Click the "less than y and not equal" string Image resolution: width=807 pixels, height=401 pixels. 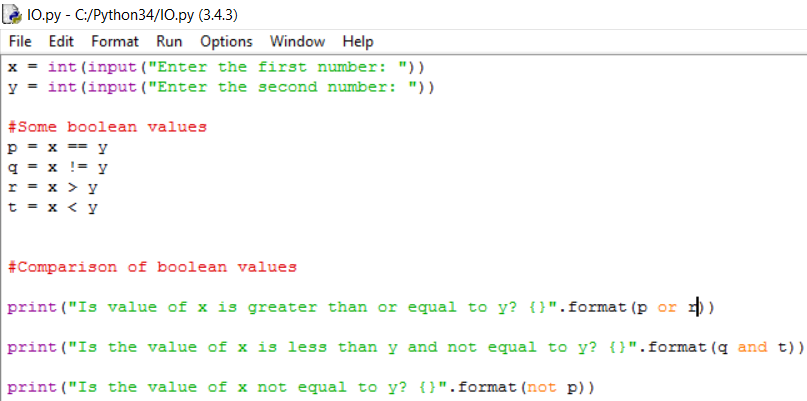(355, 348)
